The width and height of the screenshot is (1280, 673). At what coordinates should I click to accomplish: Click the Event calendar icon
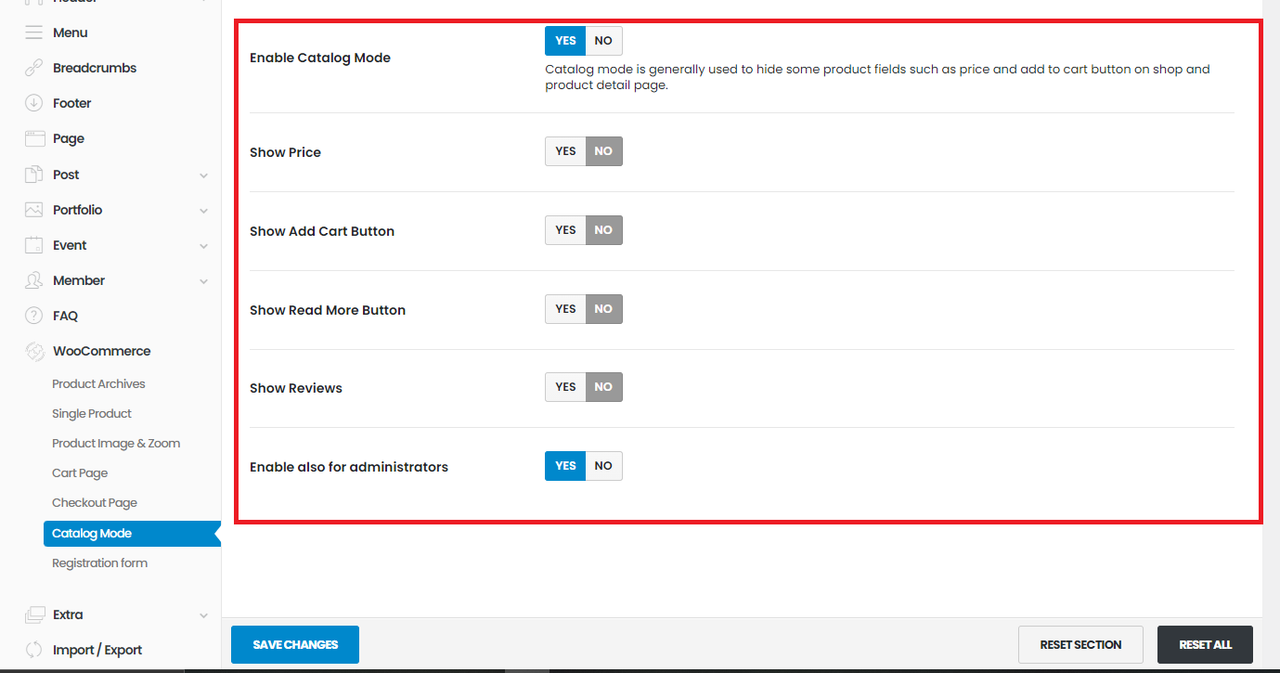coord(34,245)
